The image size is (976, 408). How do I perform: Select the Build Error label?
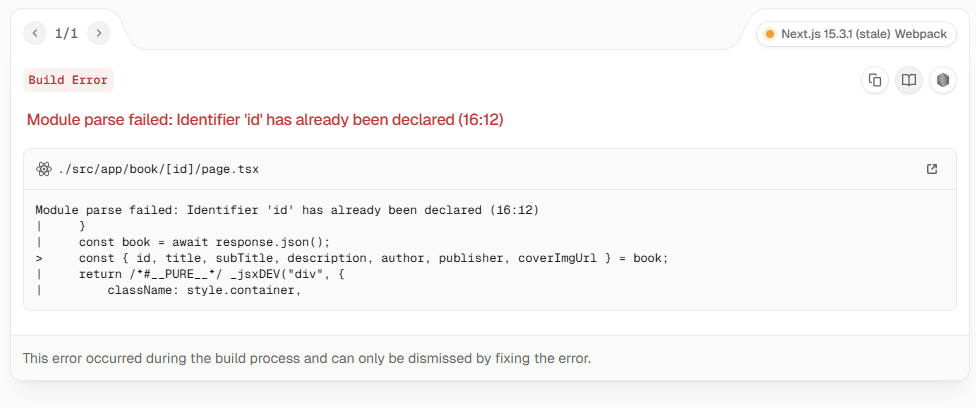[68, 80]
